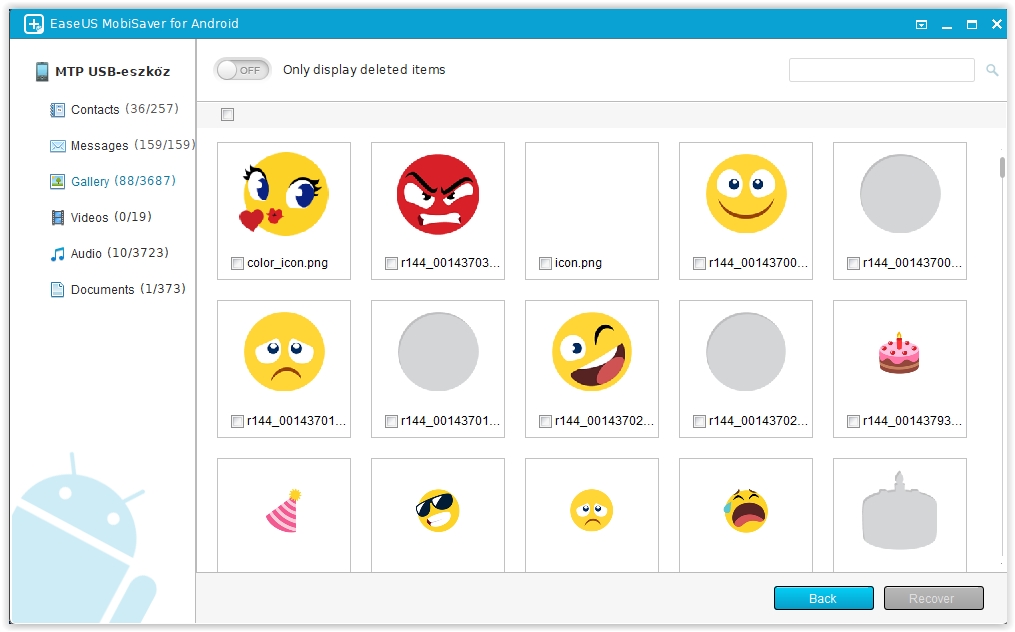Viewport: 1015px width, 632px height.
Task: Click the search magnifier icon
Action: [x=992, y=70]
